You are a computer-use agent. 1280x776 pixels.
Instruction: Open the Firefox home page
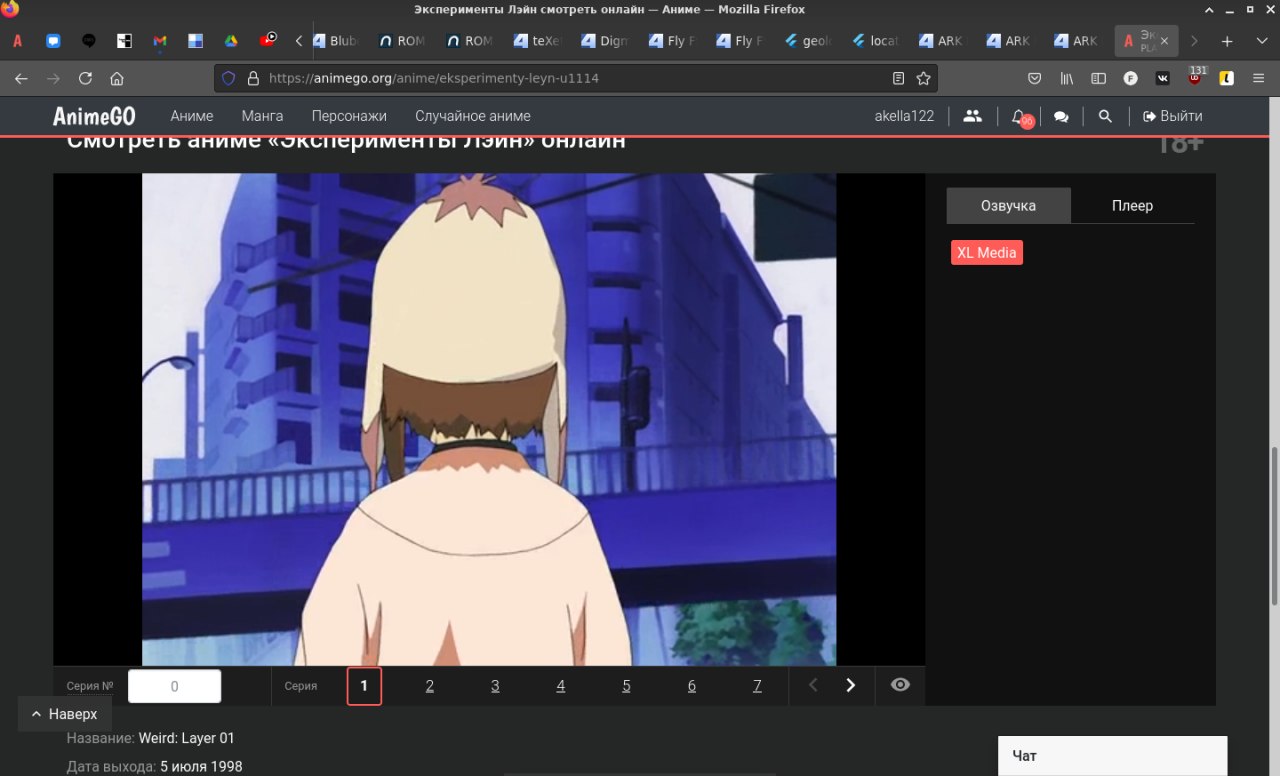(117, 78)
